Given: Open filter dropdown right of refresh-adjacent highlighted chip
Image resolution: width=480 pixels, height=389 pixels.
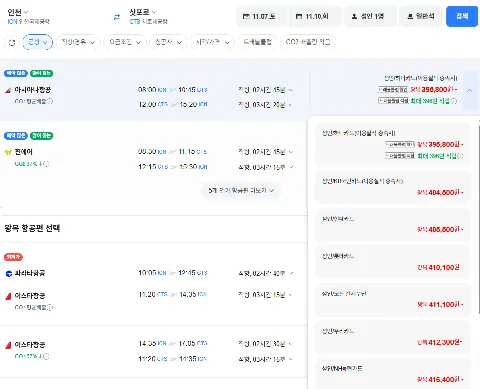Looking at the screenshot, I should (78, 42).
